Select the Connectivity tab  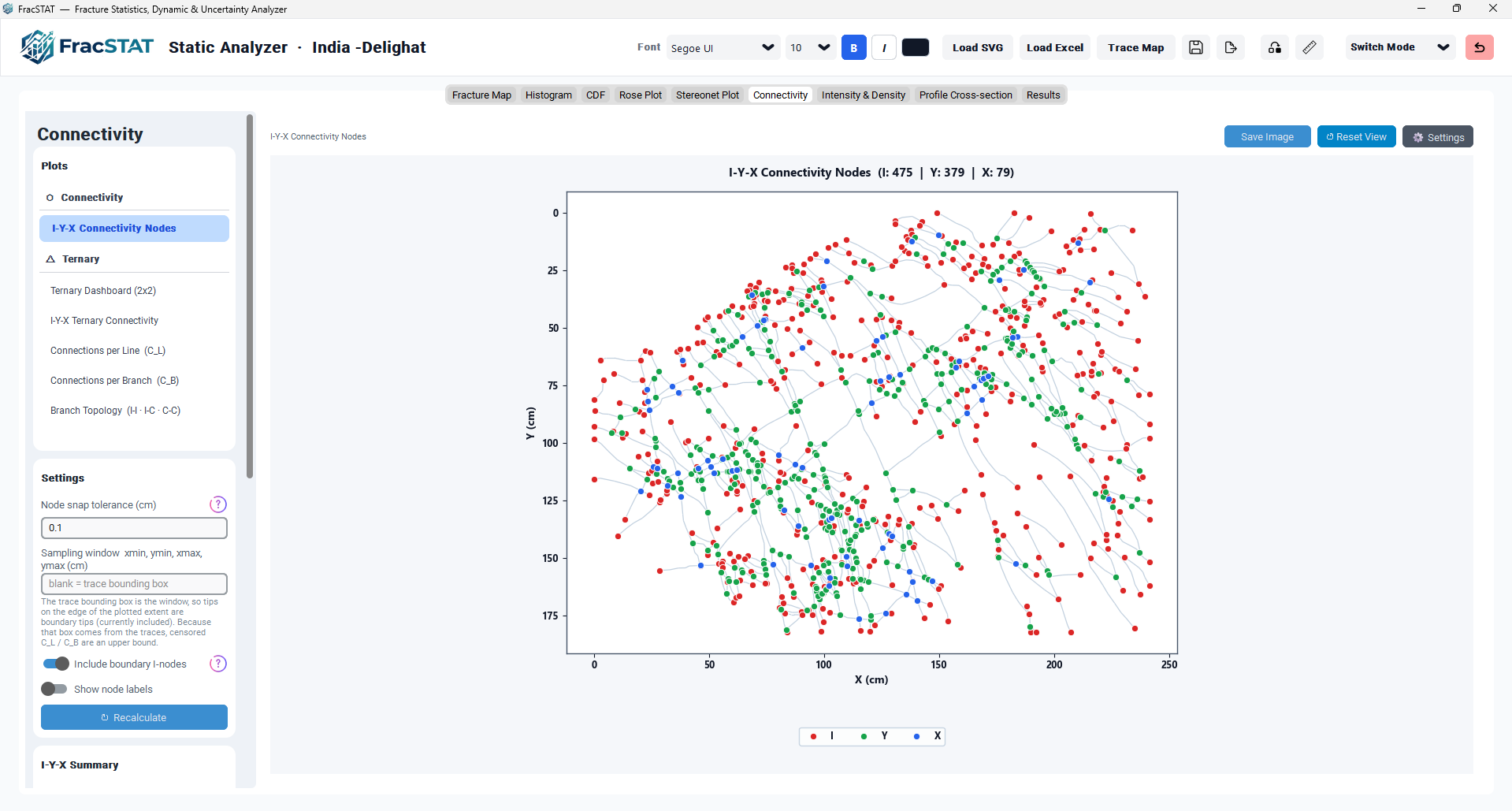coord(780,95)
